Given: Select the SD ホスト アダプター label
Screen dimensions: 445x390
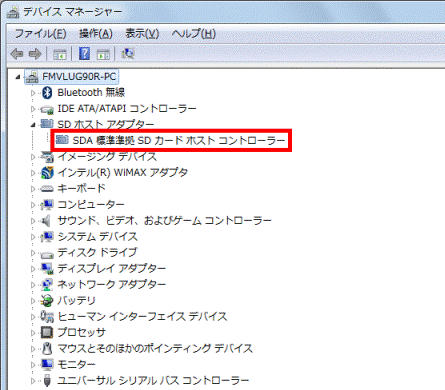Looking at the screenshot, I should pos(106,124).
